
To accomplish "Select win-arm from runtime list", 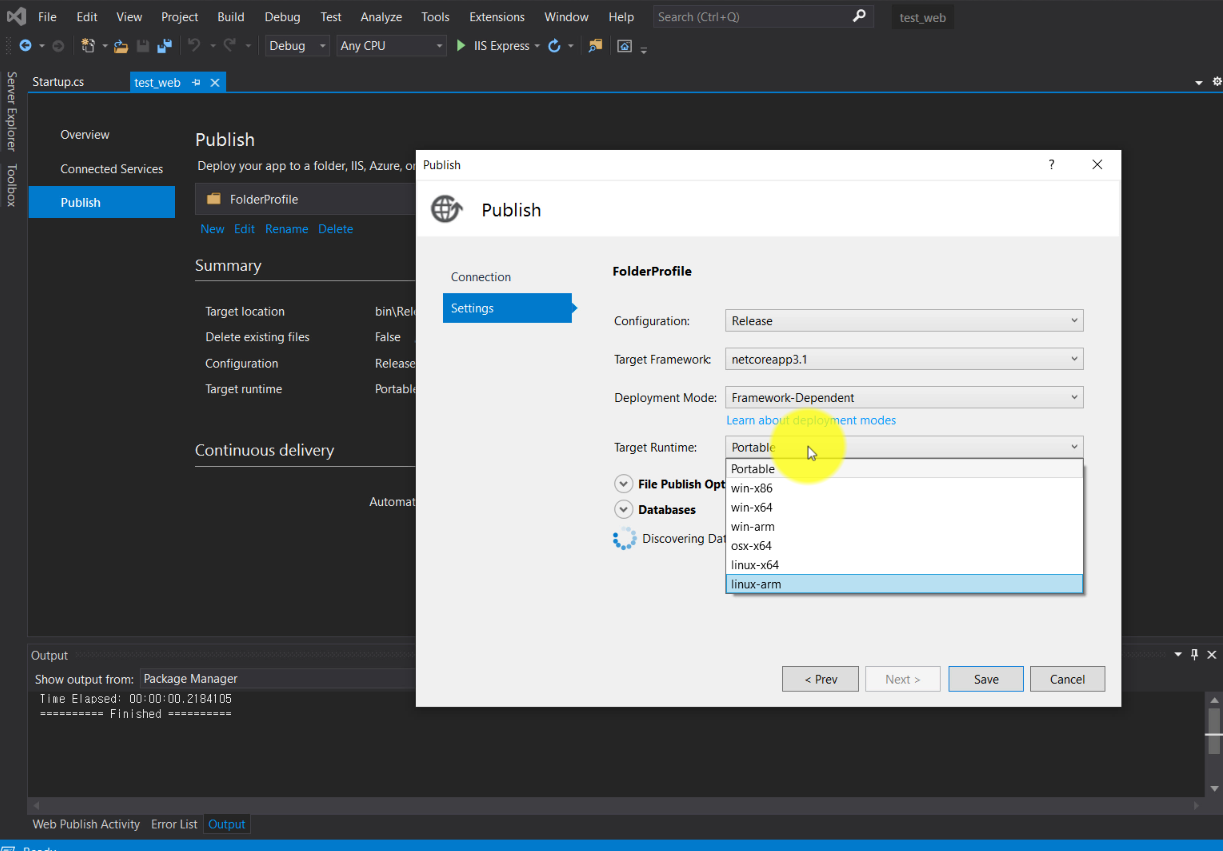I will tap(904, 526).
